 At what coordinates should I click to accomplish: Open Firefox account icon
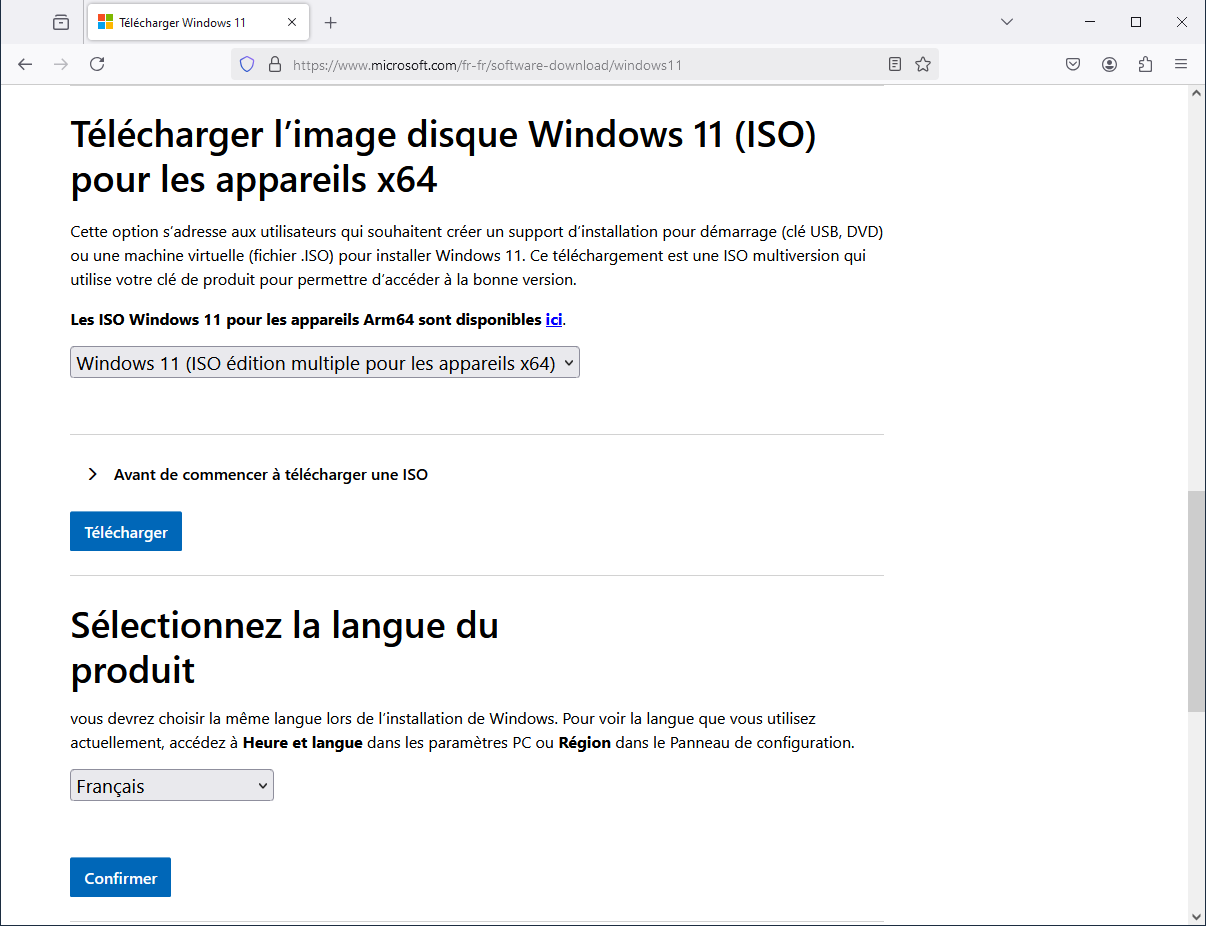(x=1109, y=64)
